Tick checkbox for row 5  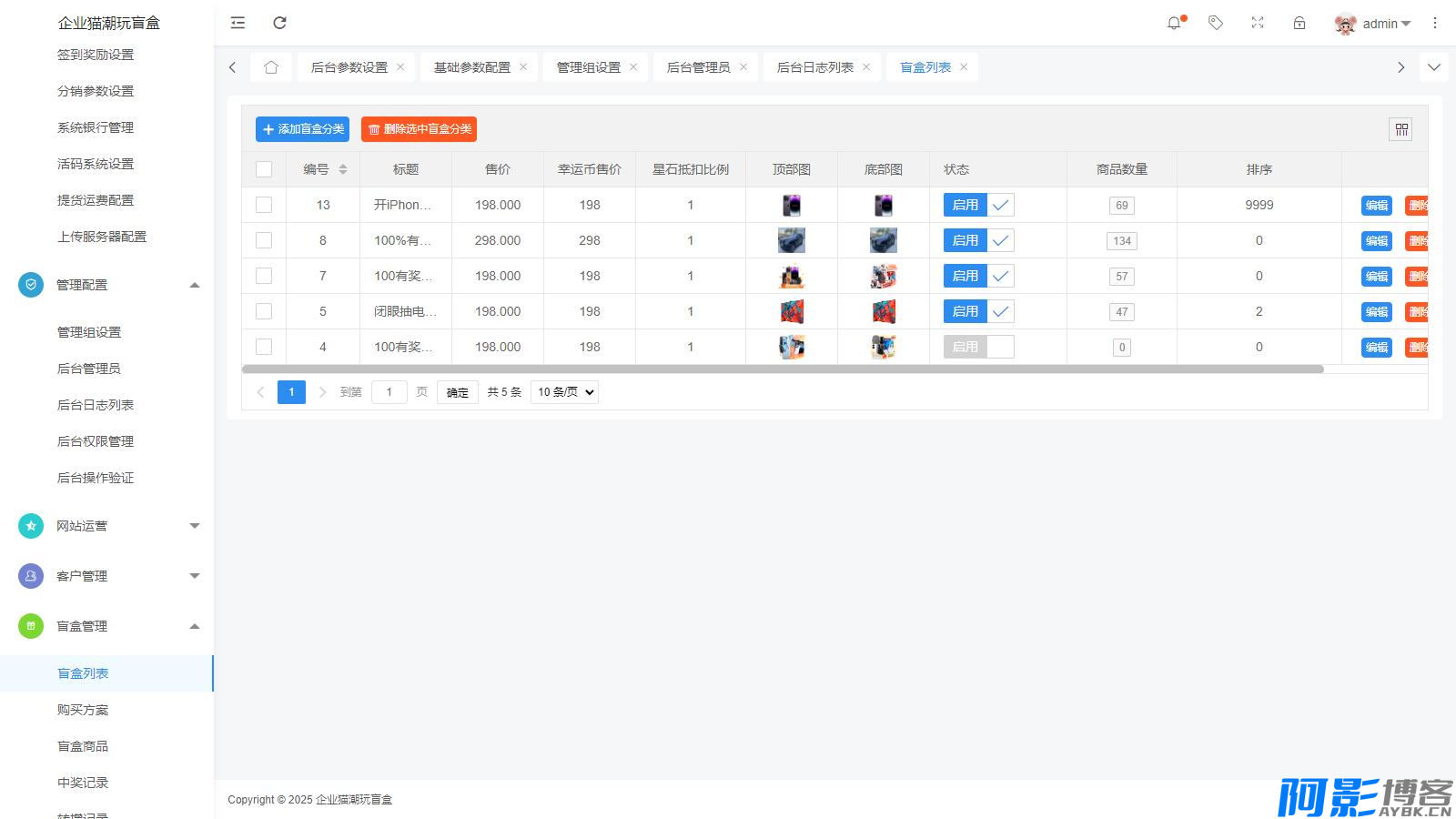point(264,311)
